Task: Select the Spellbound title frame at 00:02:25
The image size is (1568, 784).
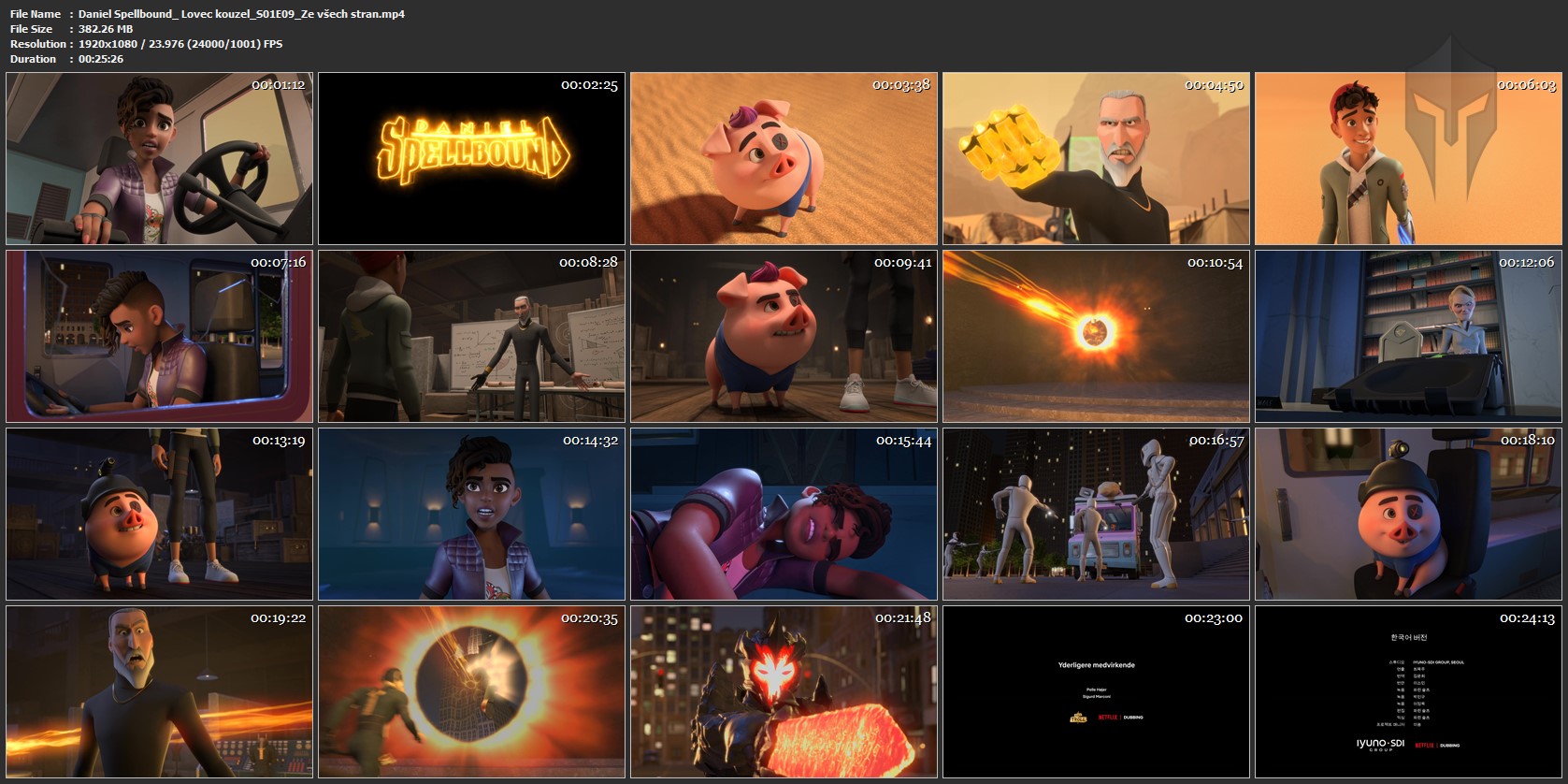Action: tap(471, 158)
